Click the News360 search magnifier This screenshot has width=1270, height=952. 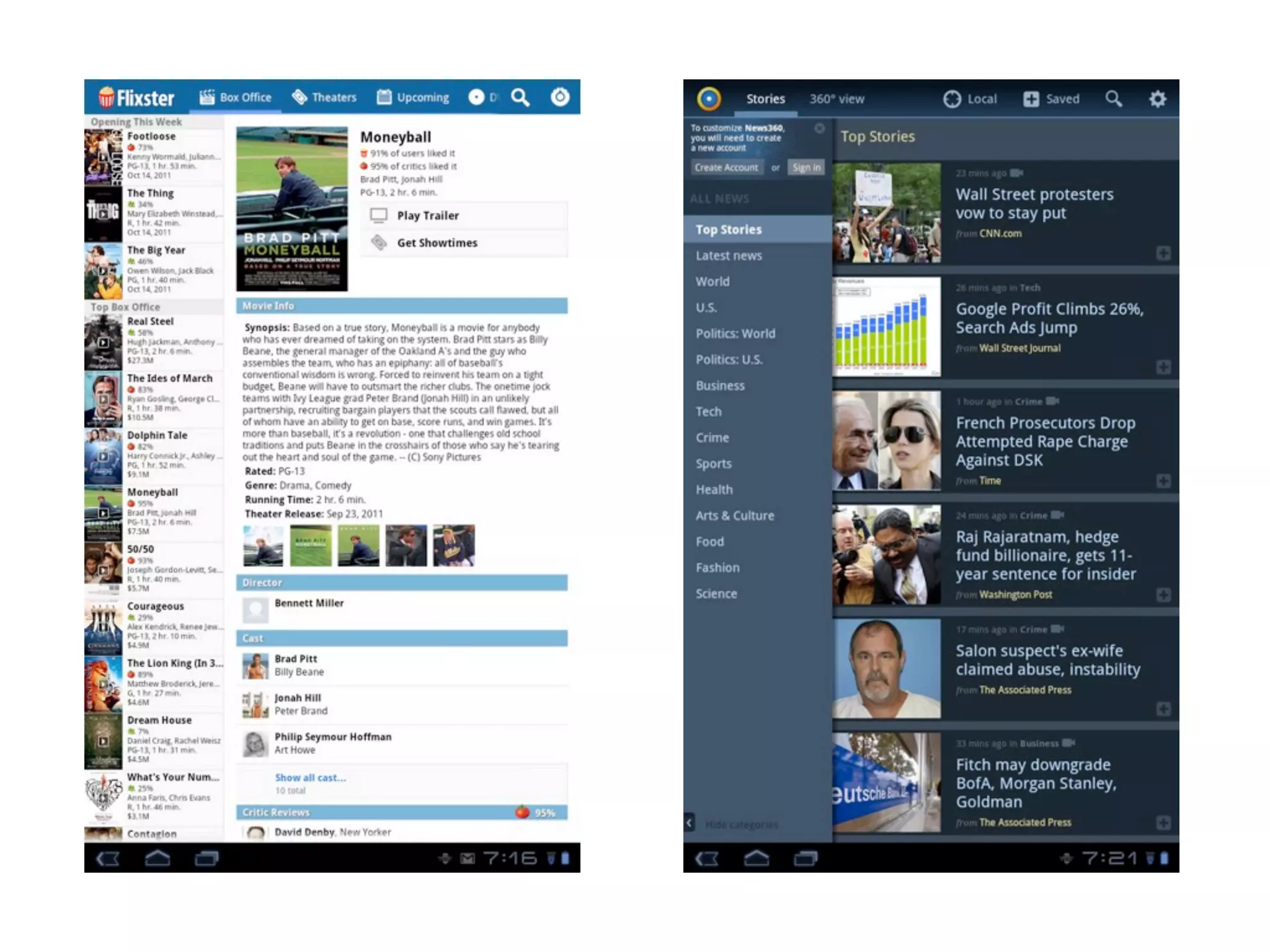[1114, 99]
